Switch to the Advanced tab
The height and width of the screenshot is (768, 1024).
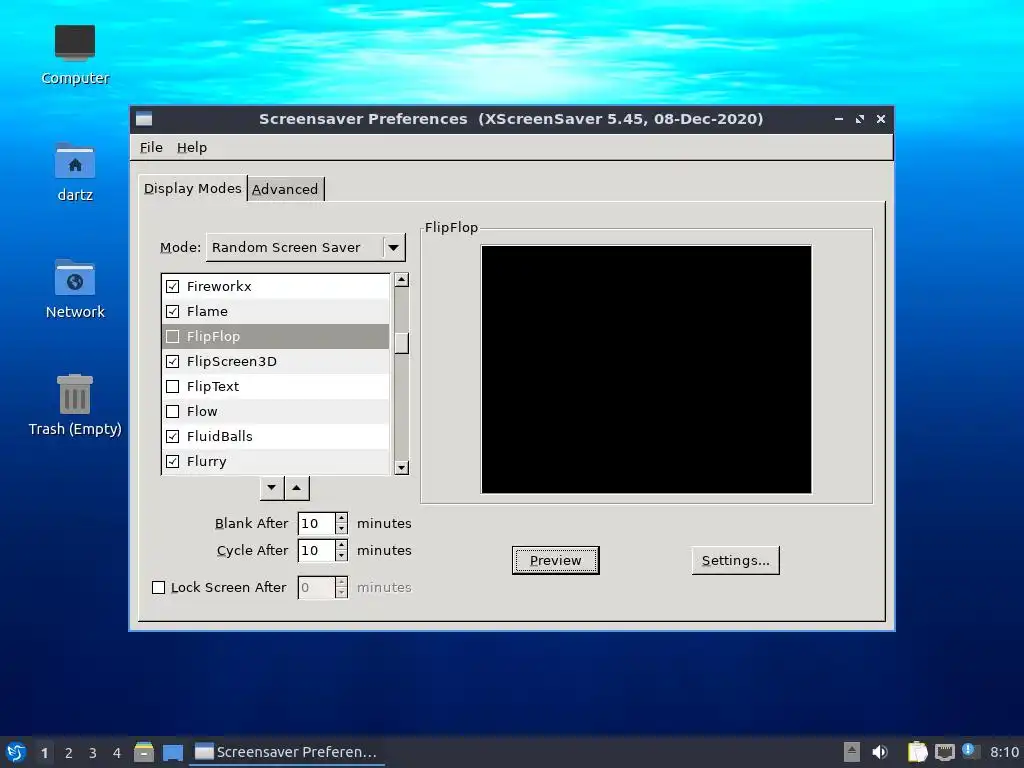(285, 189)
